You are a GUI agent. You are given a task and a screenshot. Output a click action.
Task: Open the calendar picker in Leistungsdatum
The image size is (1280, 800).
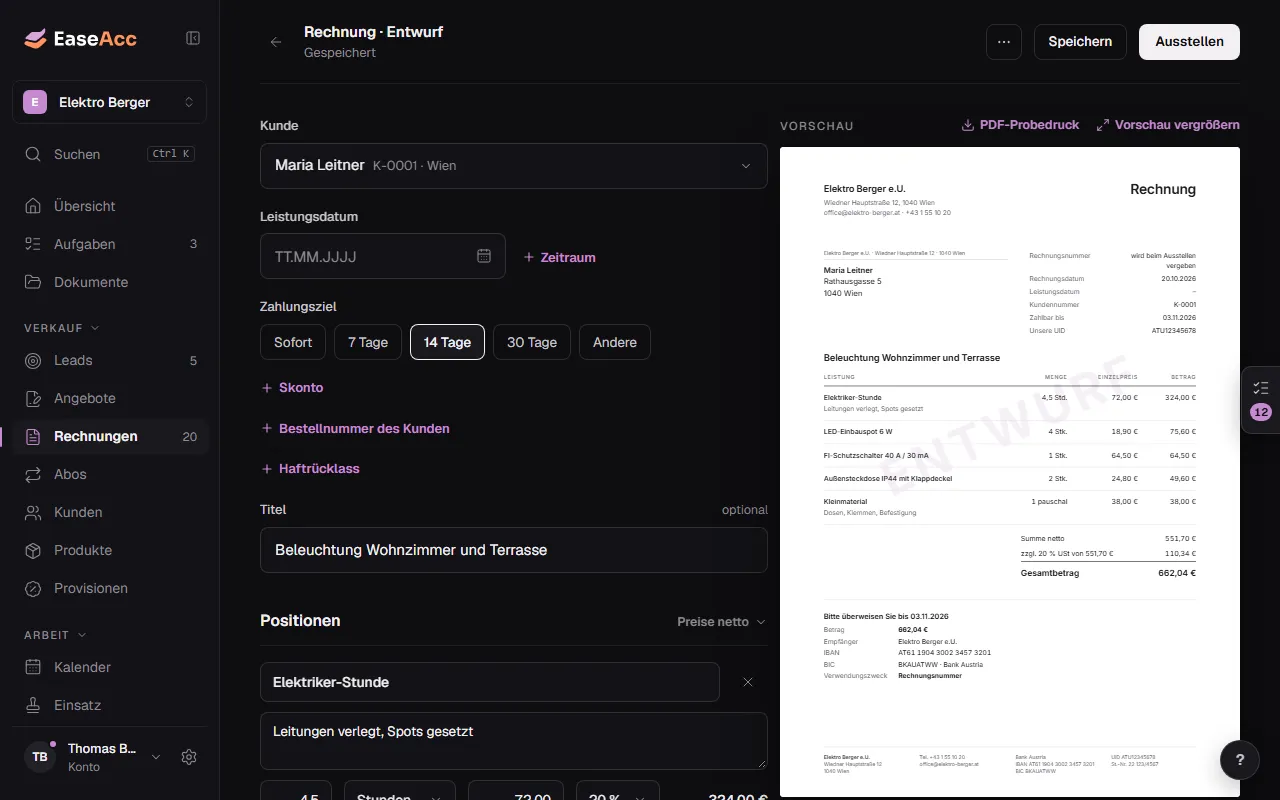click(484, 256)
